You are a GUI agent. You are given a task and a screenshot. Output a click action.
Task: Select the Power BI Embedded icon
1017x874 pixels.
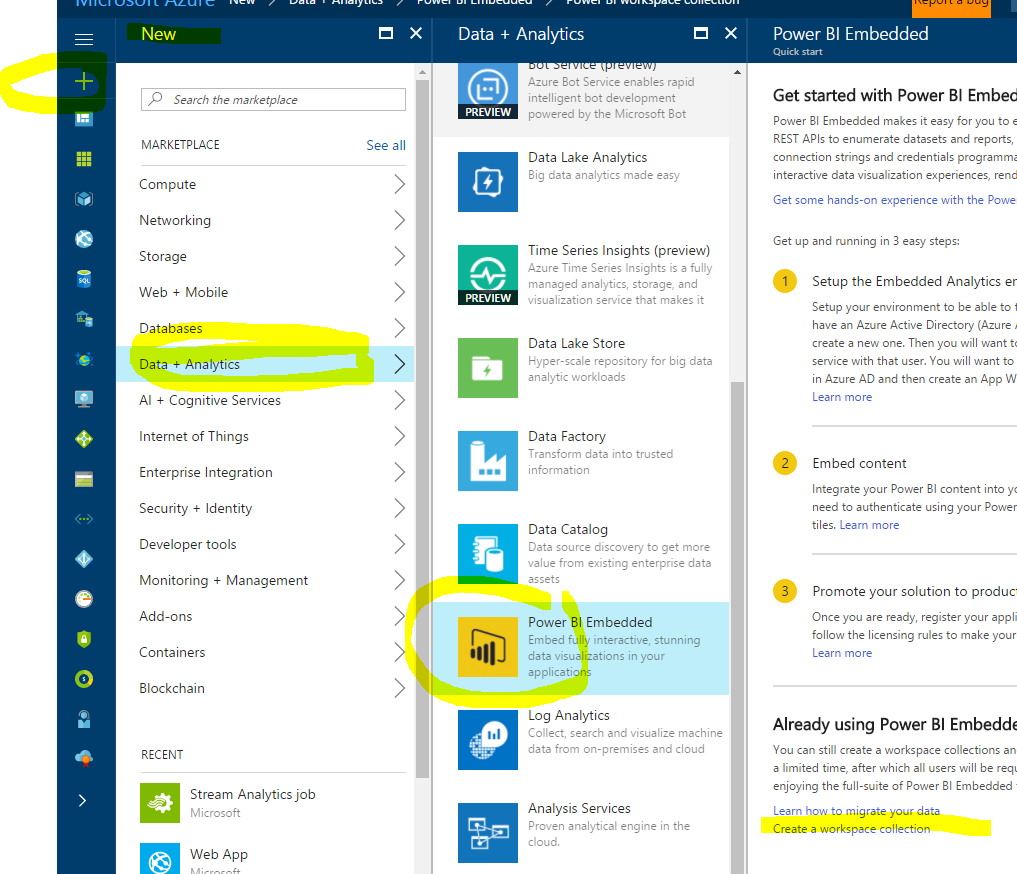488,647
